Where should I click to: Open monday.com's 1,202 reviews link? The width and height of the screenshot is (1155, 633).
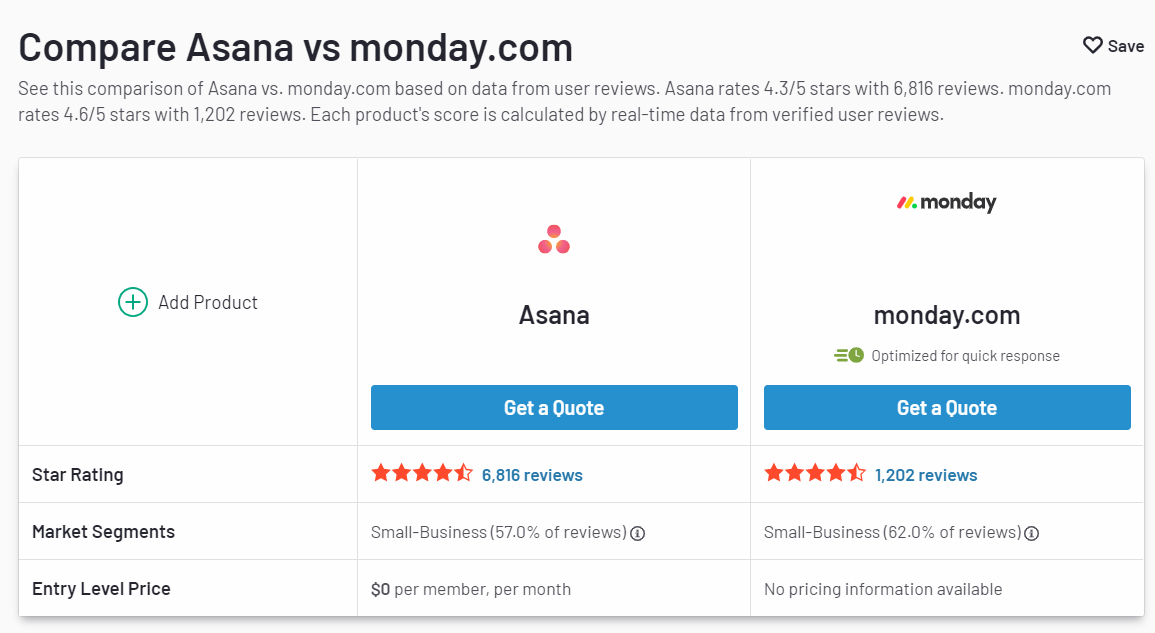pos(926,475)
